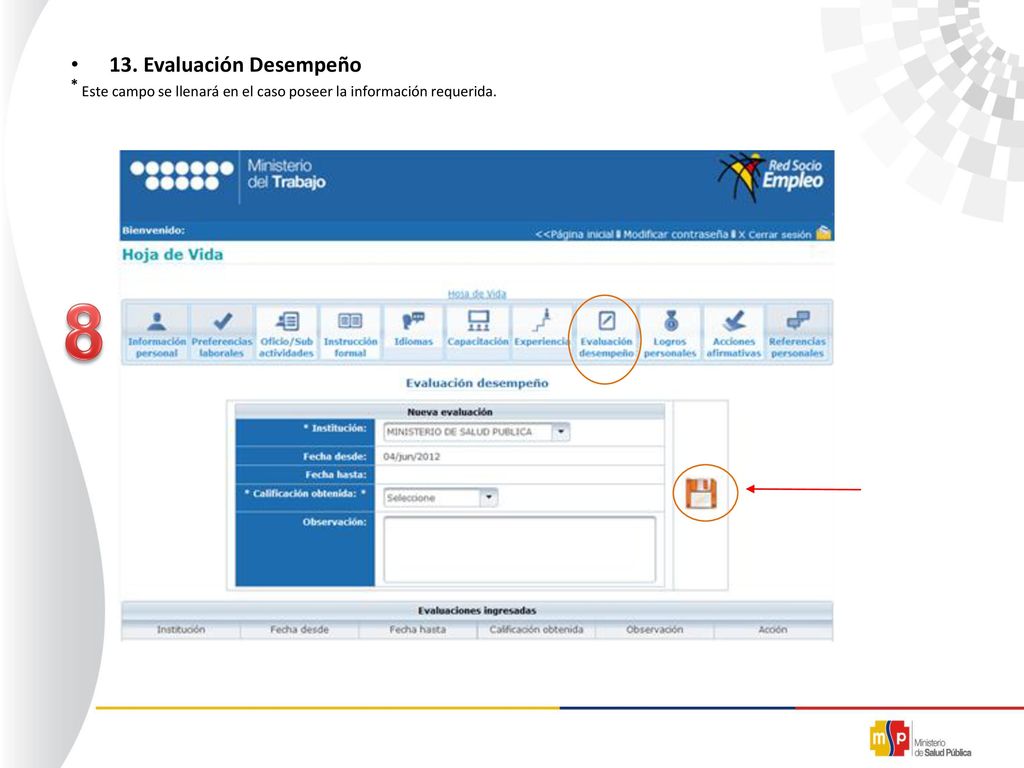The width and height of the screenshot is (1024, 768).
Task: Open Referencias personales icon
Action: tap(797, 321)
